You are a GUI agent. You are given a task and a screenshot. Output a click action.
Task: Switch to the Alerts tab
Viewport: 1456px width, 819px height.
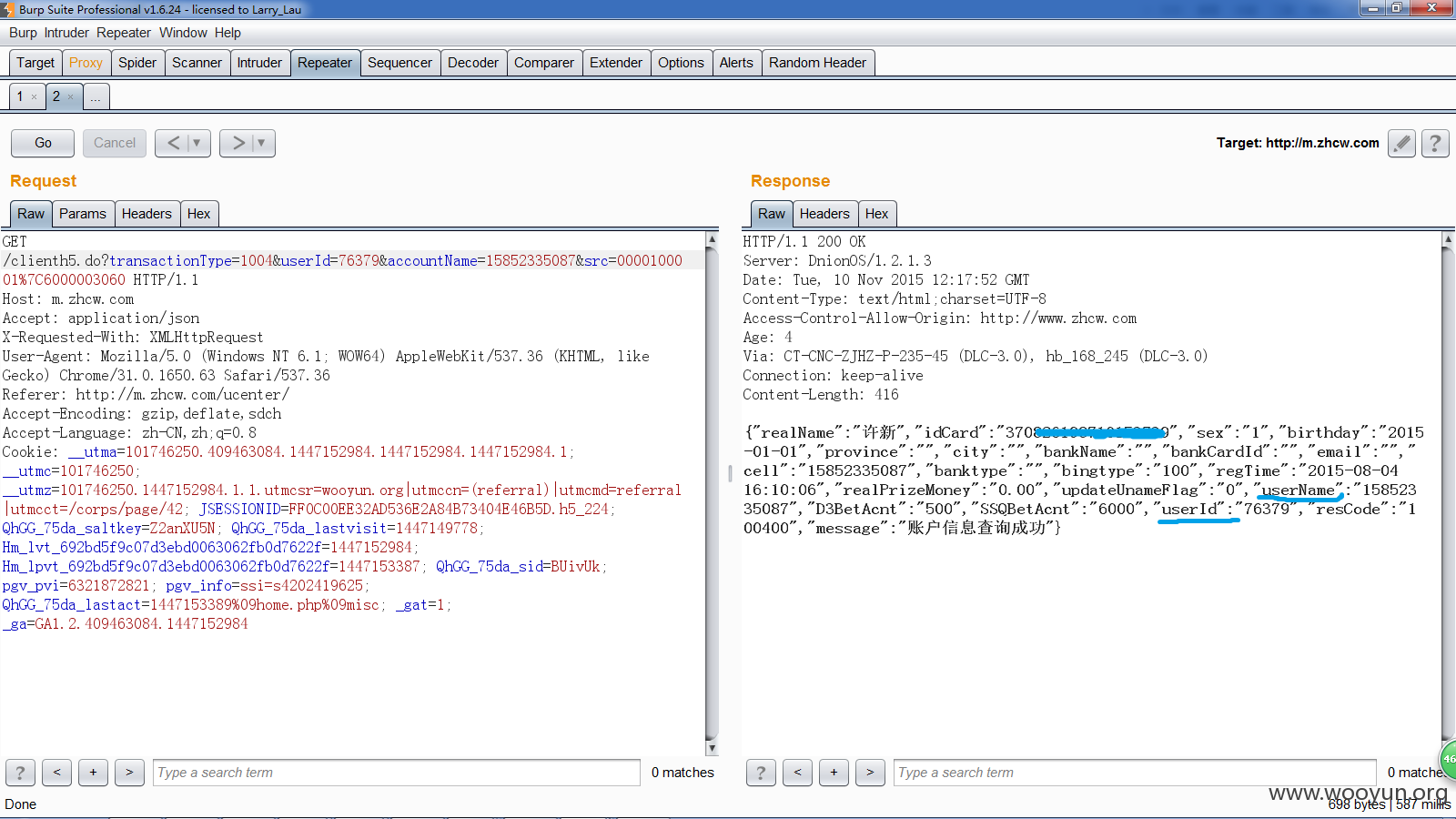coord(736,63)
